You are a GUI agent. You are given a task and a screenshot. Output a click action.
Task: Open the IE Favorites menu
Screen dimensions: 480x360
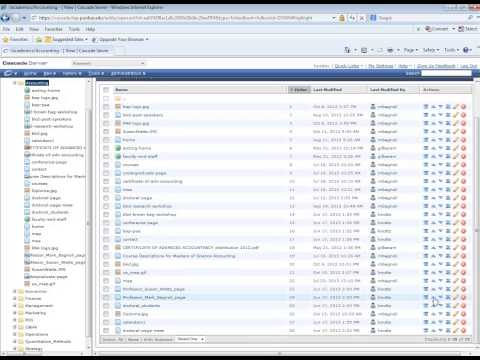tap(53, 29)
